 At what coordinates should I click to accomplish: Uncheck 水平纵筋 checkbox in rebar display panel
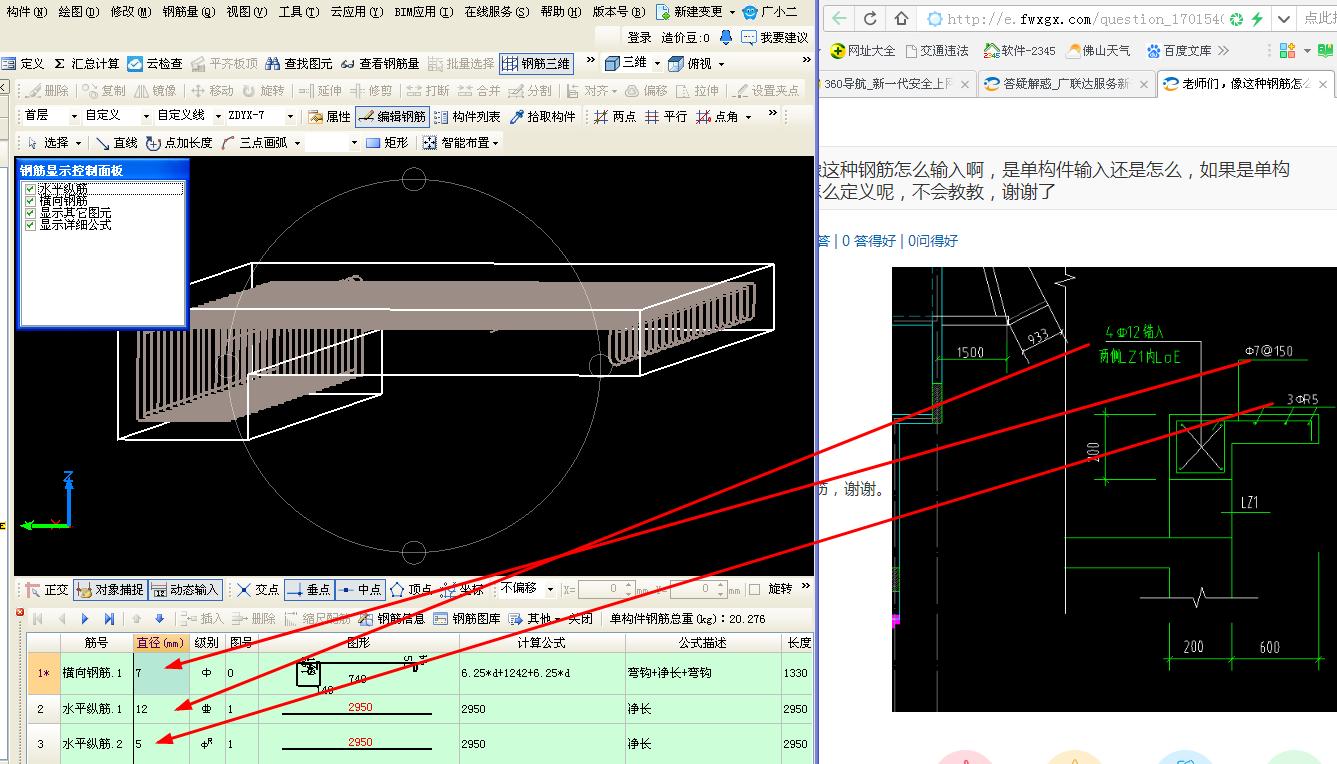30,189
